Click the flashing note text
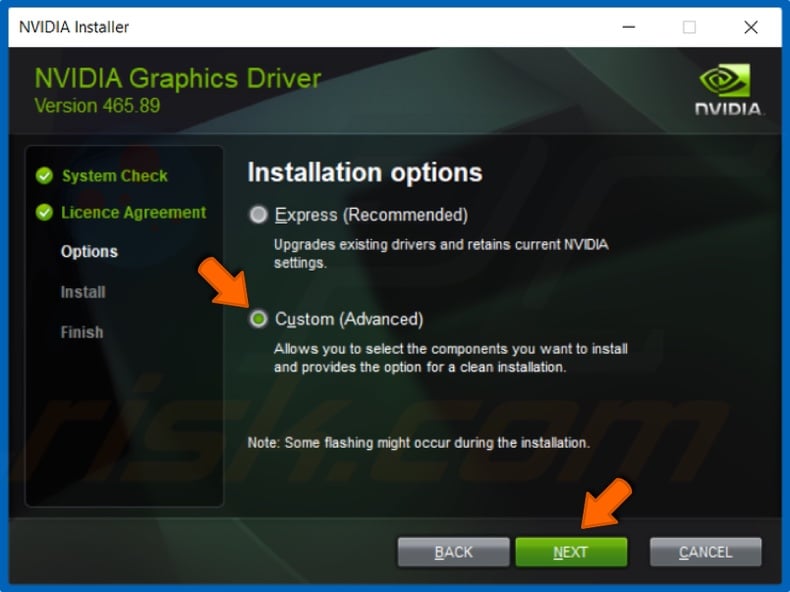Viewport: 790px width, 592px height. (x=419, y=443)
